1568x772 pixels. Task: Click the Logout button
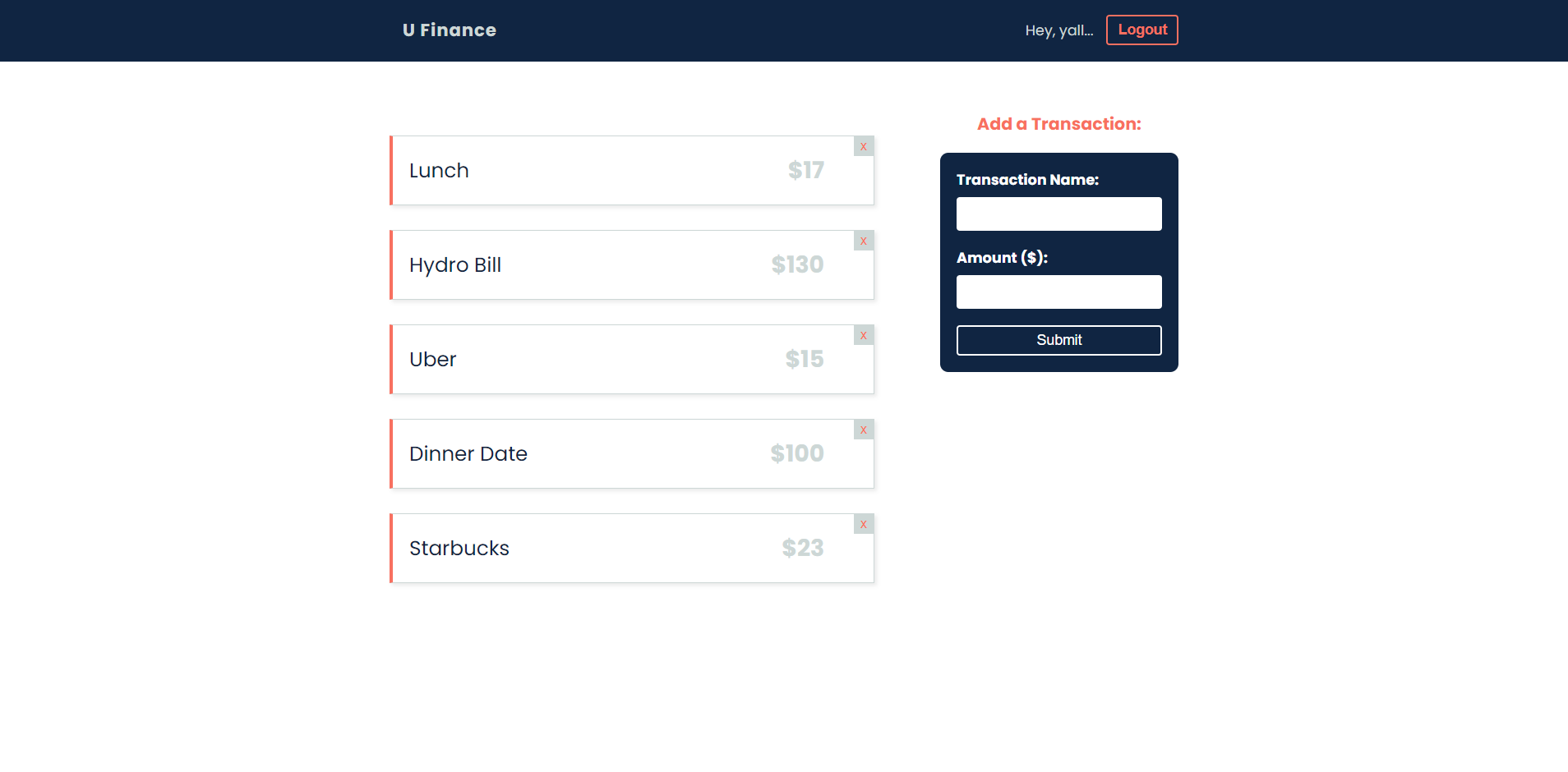1141,30
